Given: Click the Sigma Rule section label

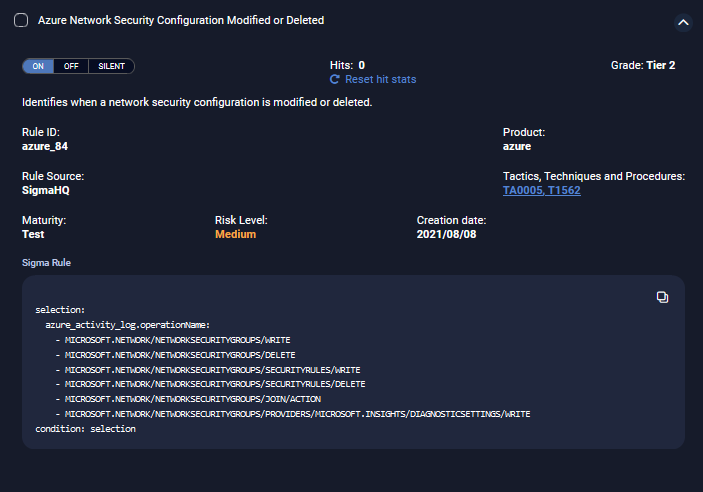Looking at the screenshot, I should point(46,262).
